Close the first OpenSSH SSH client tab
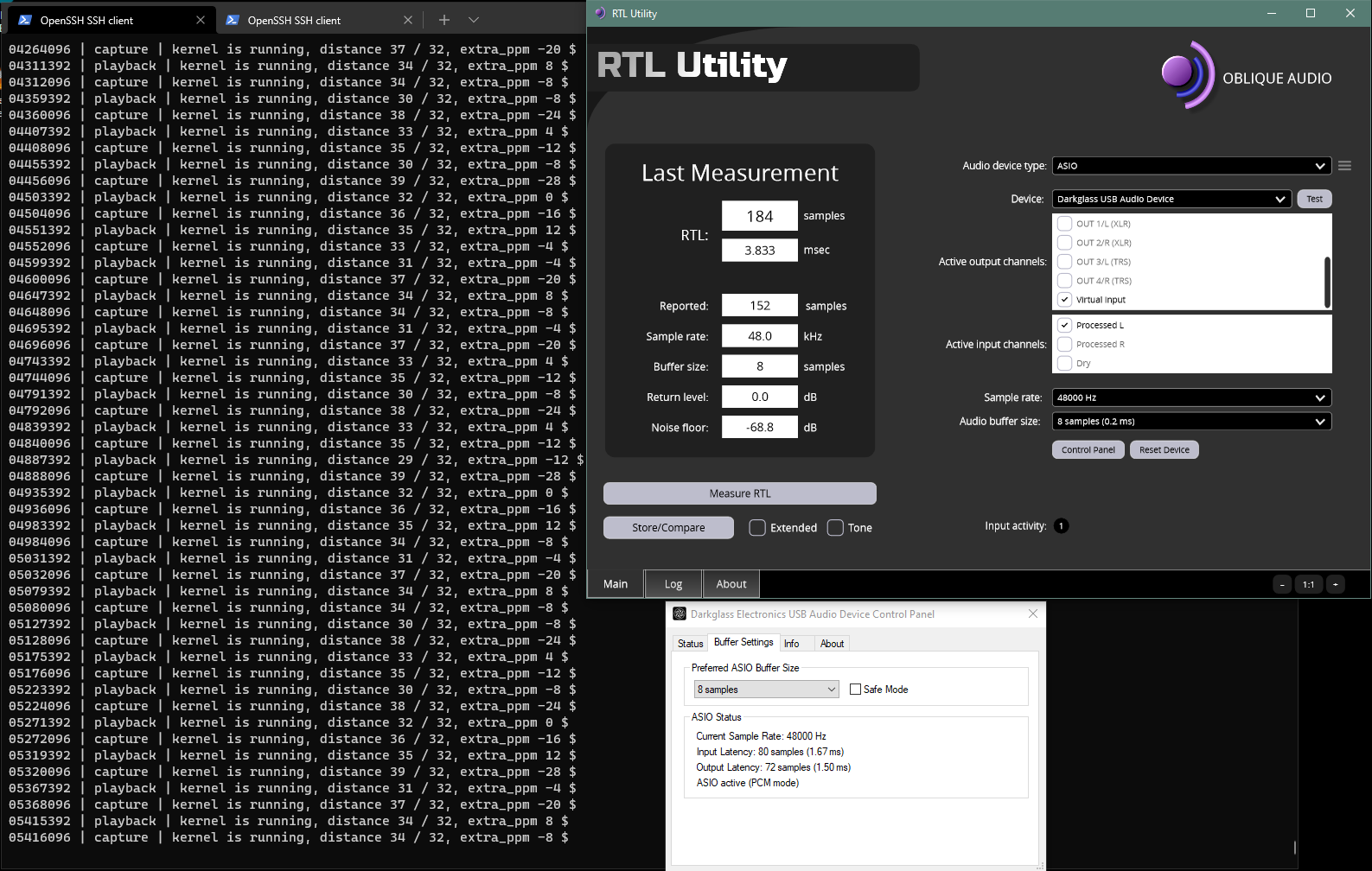The height and width of the screenshot is (871, 1372). (201, 20)
